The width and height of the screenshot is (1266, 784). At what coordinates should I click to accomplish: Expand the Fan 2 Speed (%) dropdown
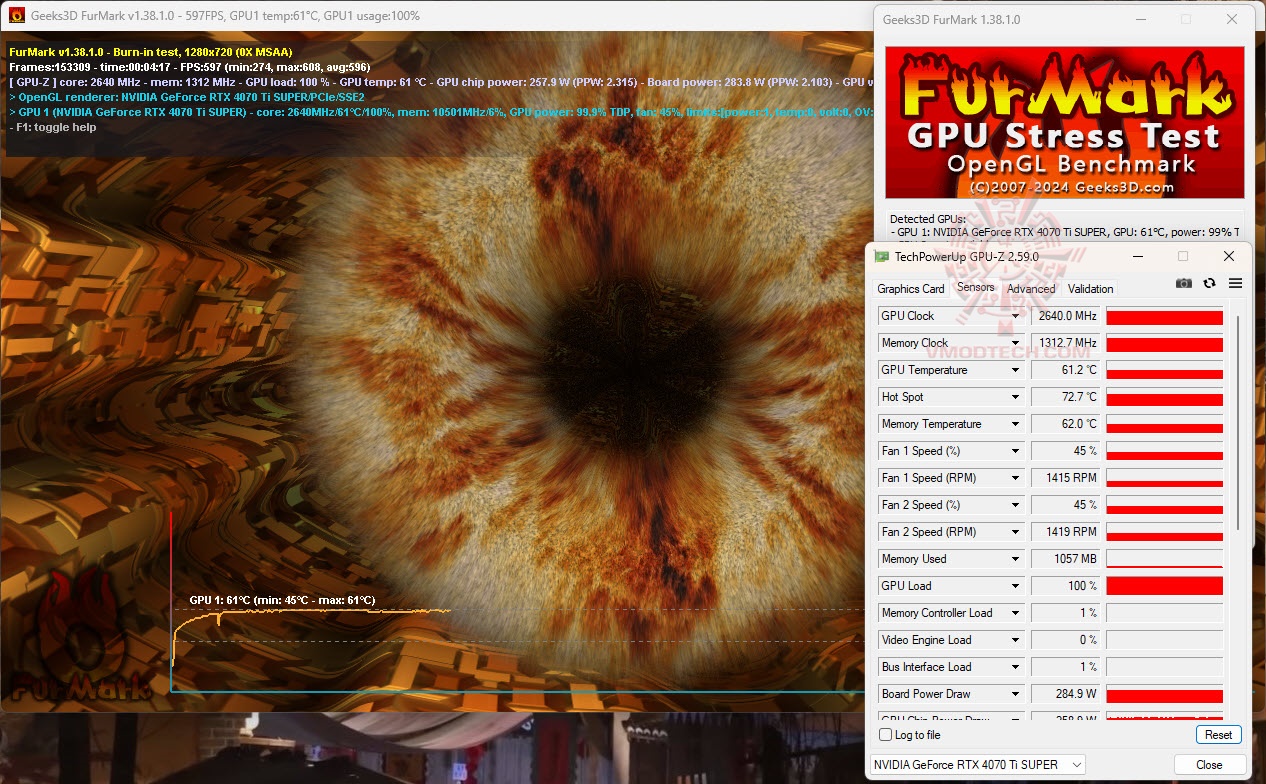pyautogui.click(x=1016, y=505)
